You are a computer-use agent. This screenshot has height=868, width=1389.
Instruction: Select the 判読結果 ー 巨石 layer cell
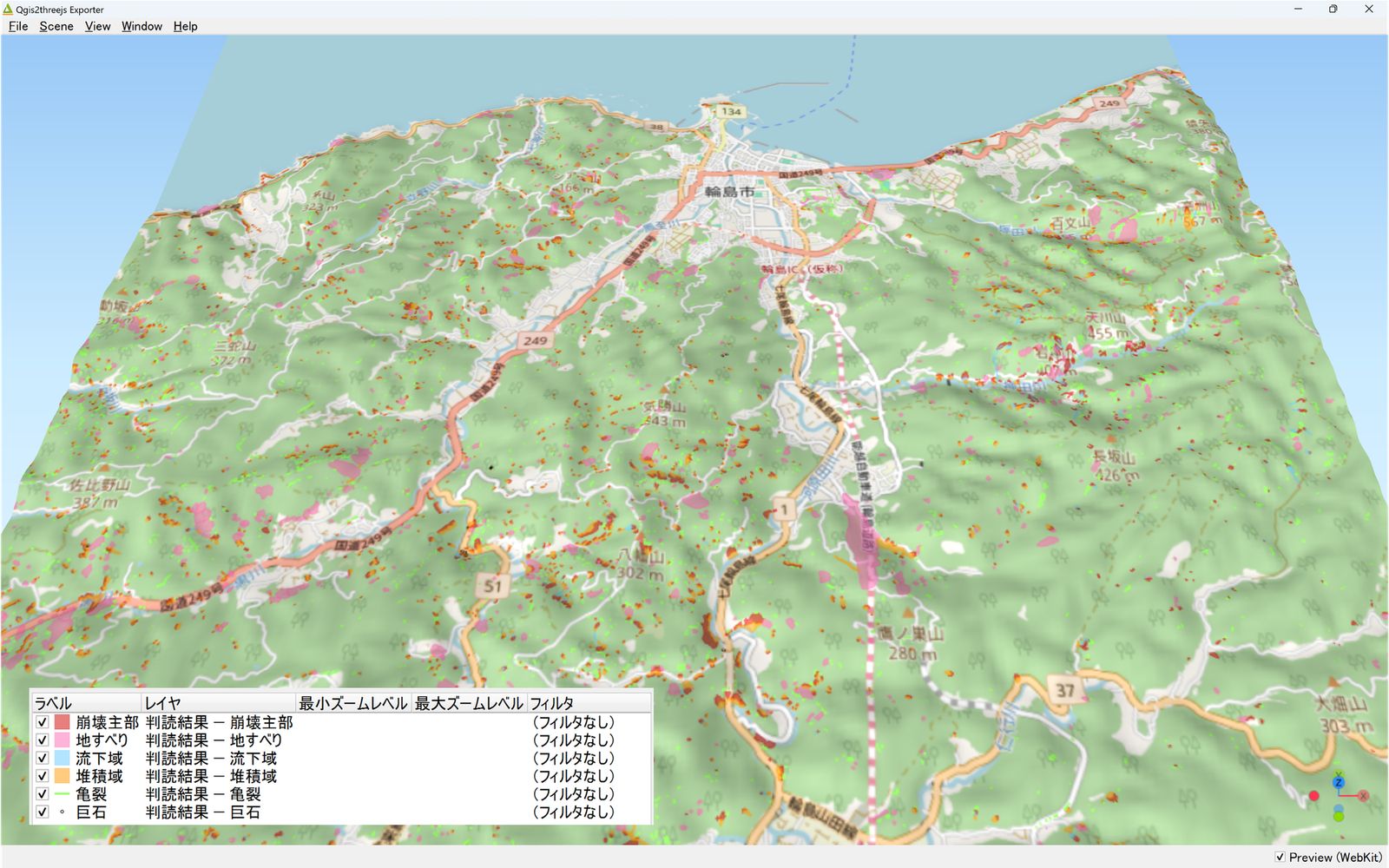(203, 812)
